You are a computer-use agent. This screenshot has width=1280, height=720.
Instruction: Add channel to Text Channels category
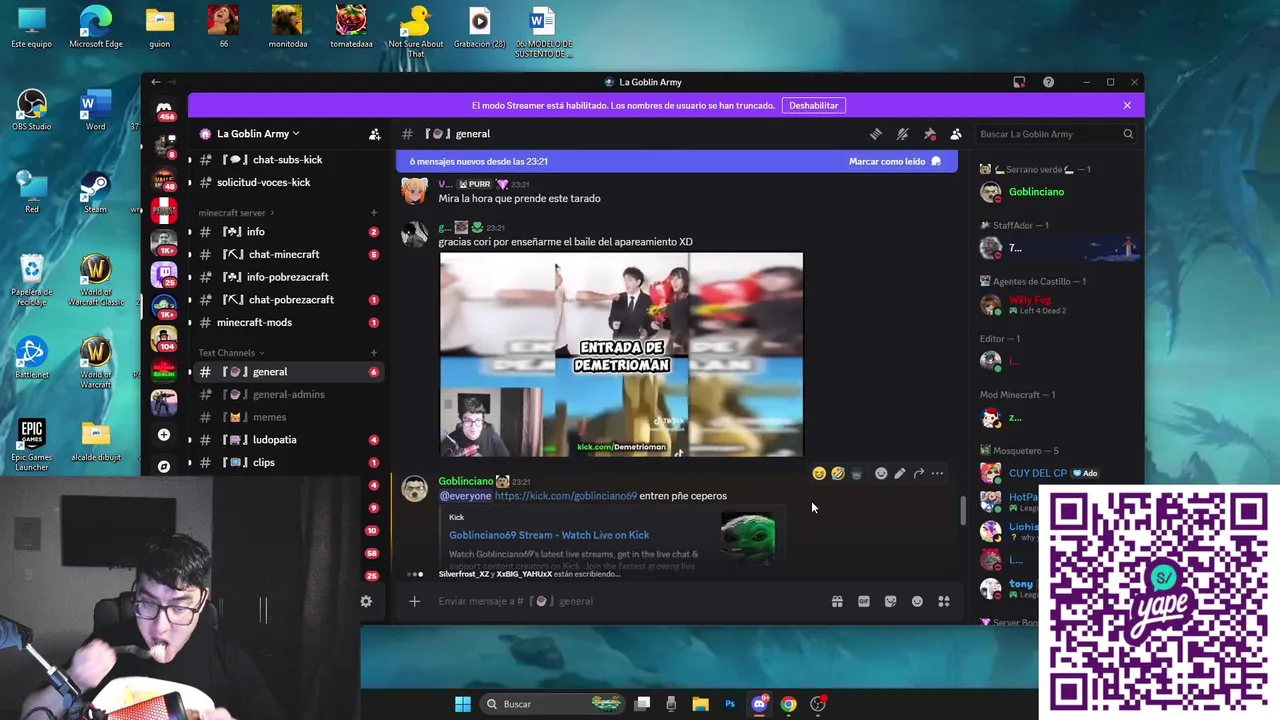(374, 353)
